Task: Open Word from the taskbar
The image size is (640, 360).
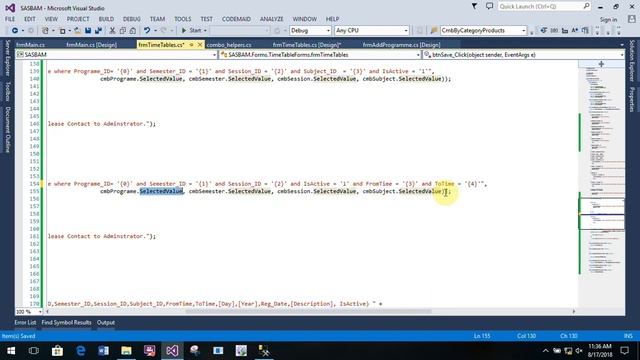Action: tap(103, 351)
